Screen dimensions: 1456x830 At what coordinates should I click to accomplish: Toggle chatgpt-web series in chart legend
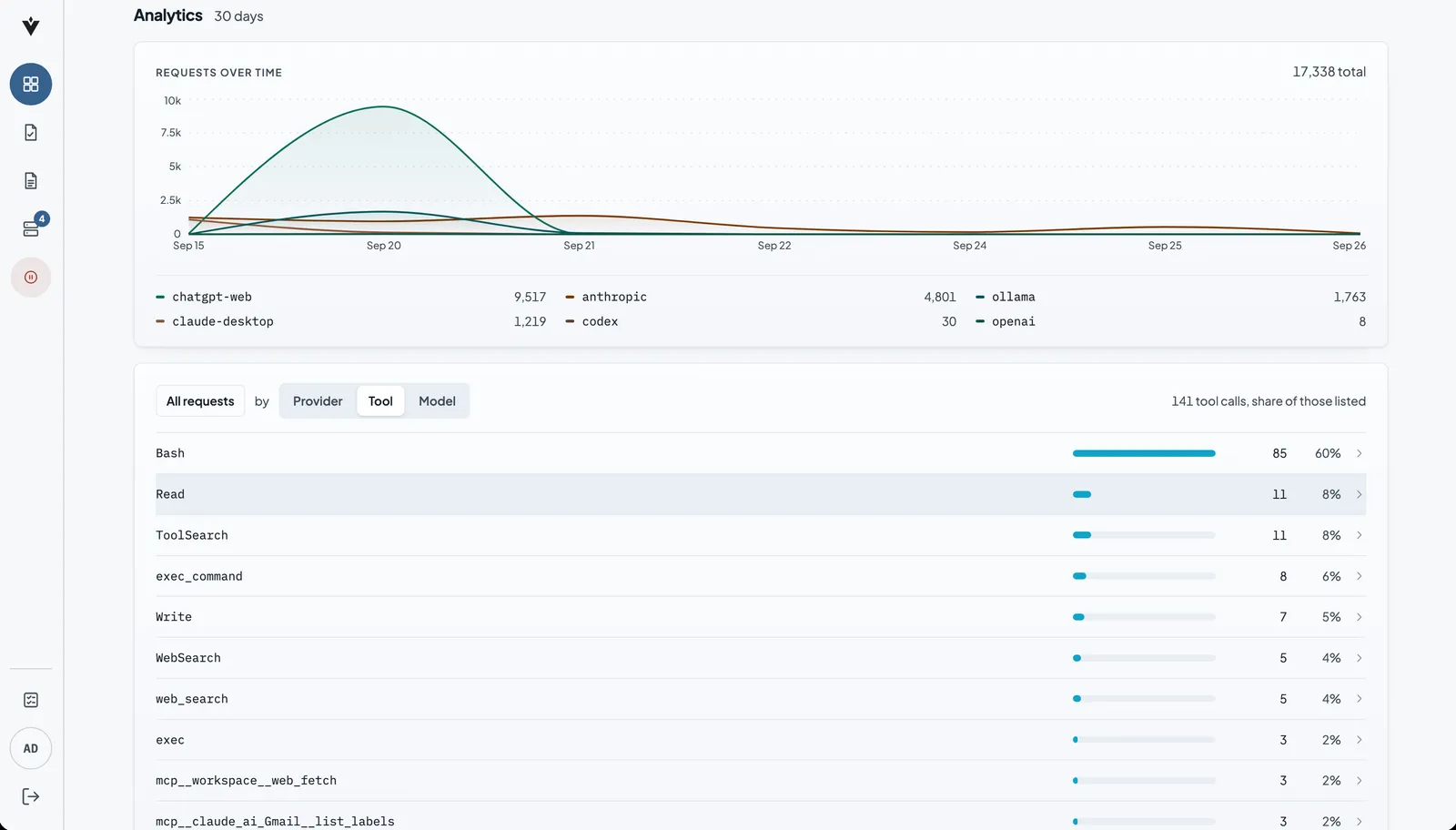(x=351, y=297)
